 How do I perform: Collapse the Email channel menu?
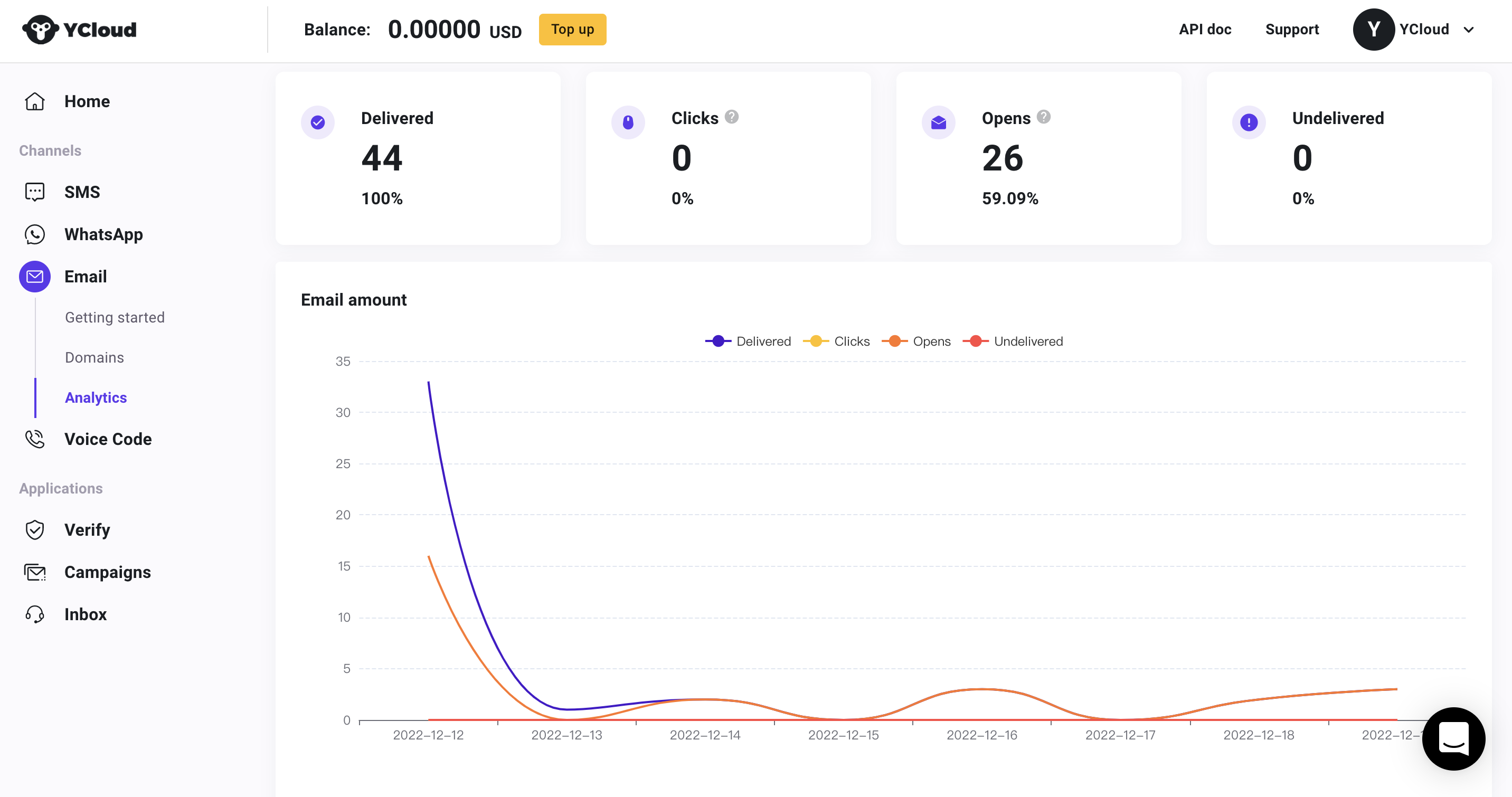click(86, 277)
